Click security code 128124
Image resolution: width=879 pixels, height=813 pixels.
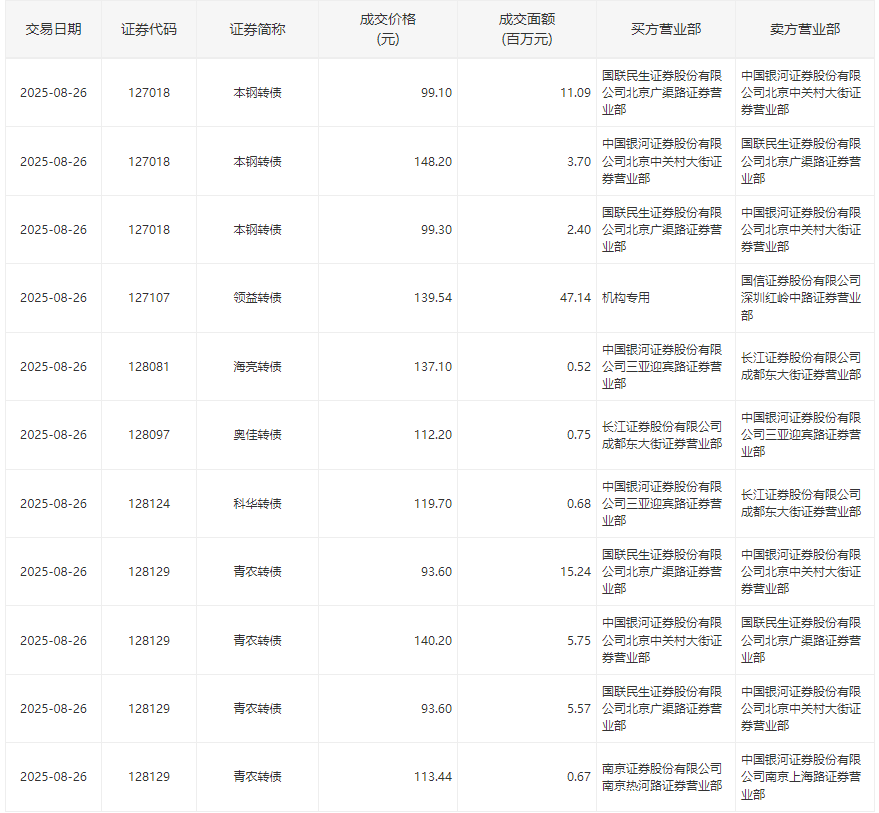149,503
